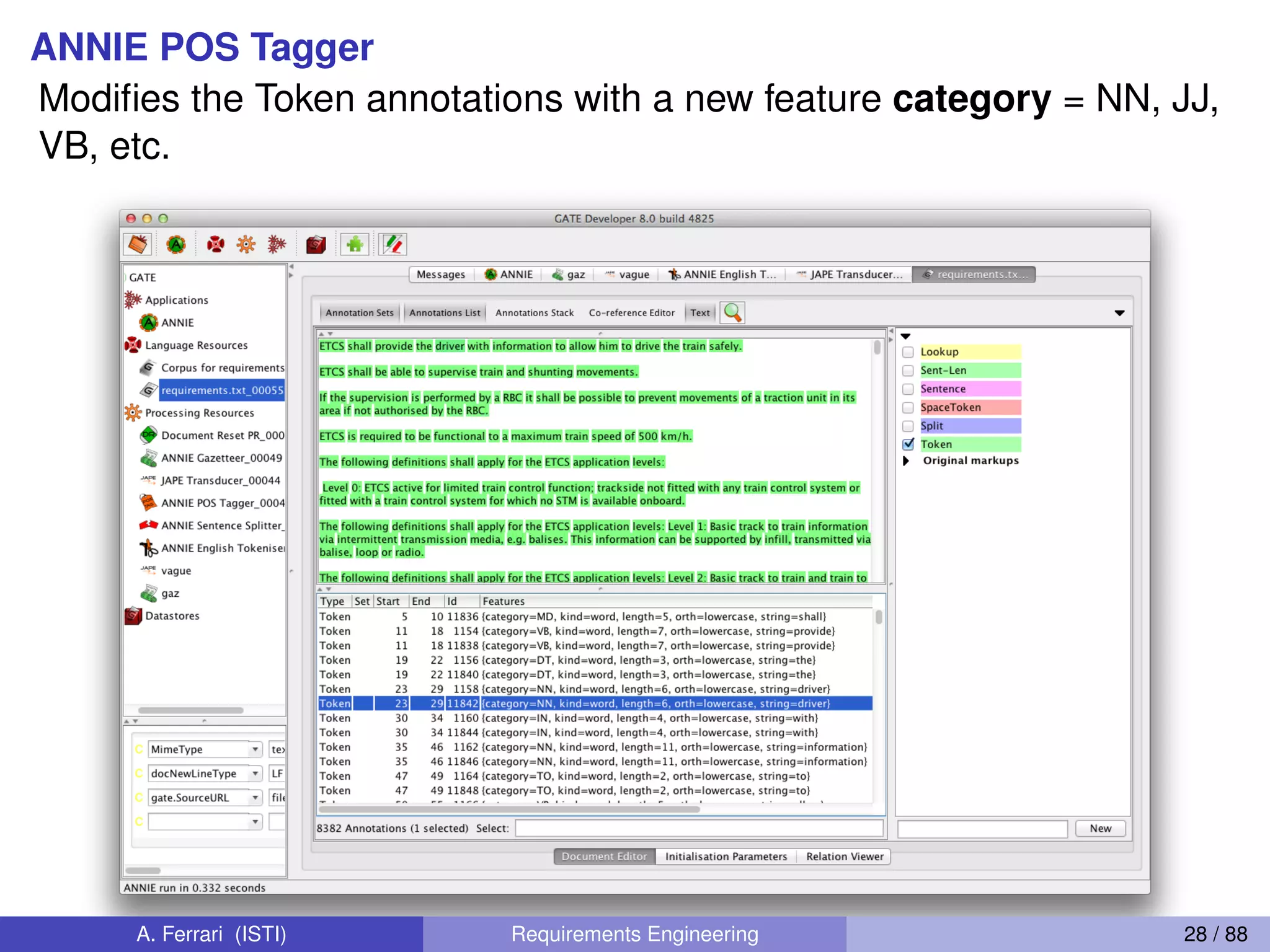This screenshot has height=952, width=1270.
Task: Toggle the Text view button
Action: [700, 313]
